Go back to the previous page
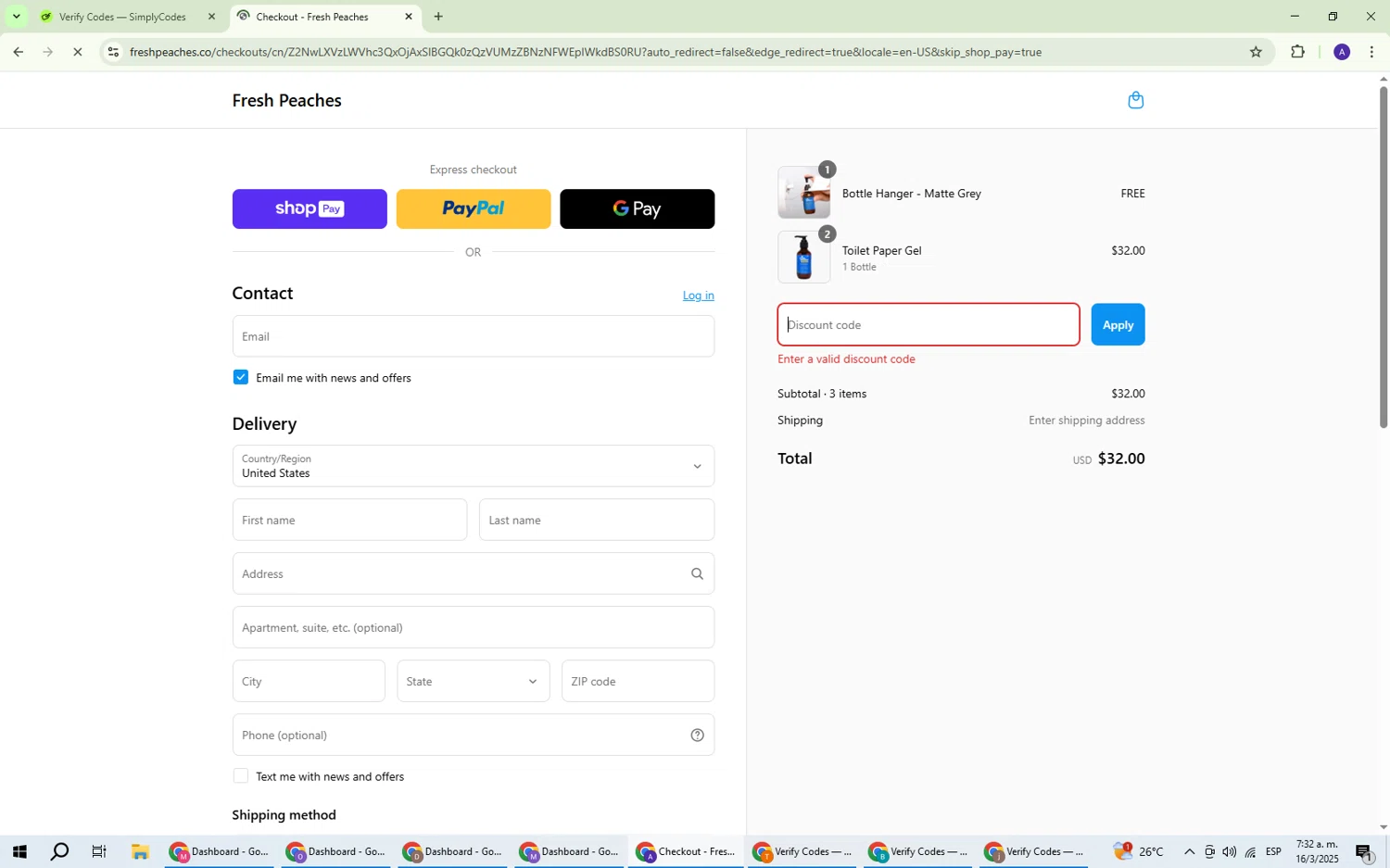1390x868 pixels. tap(18, 52)
